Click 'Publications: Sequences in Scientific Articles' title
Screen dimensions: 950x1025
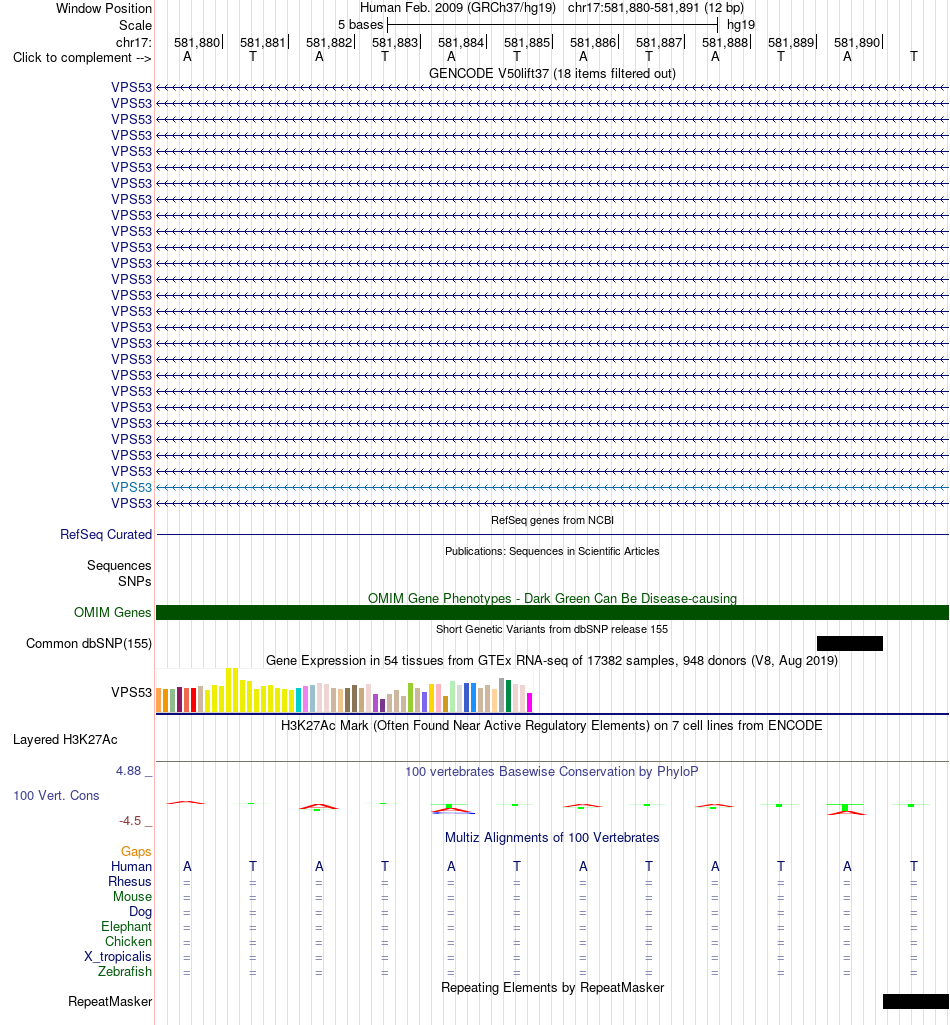pos(552,551)
